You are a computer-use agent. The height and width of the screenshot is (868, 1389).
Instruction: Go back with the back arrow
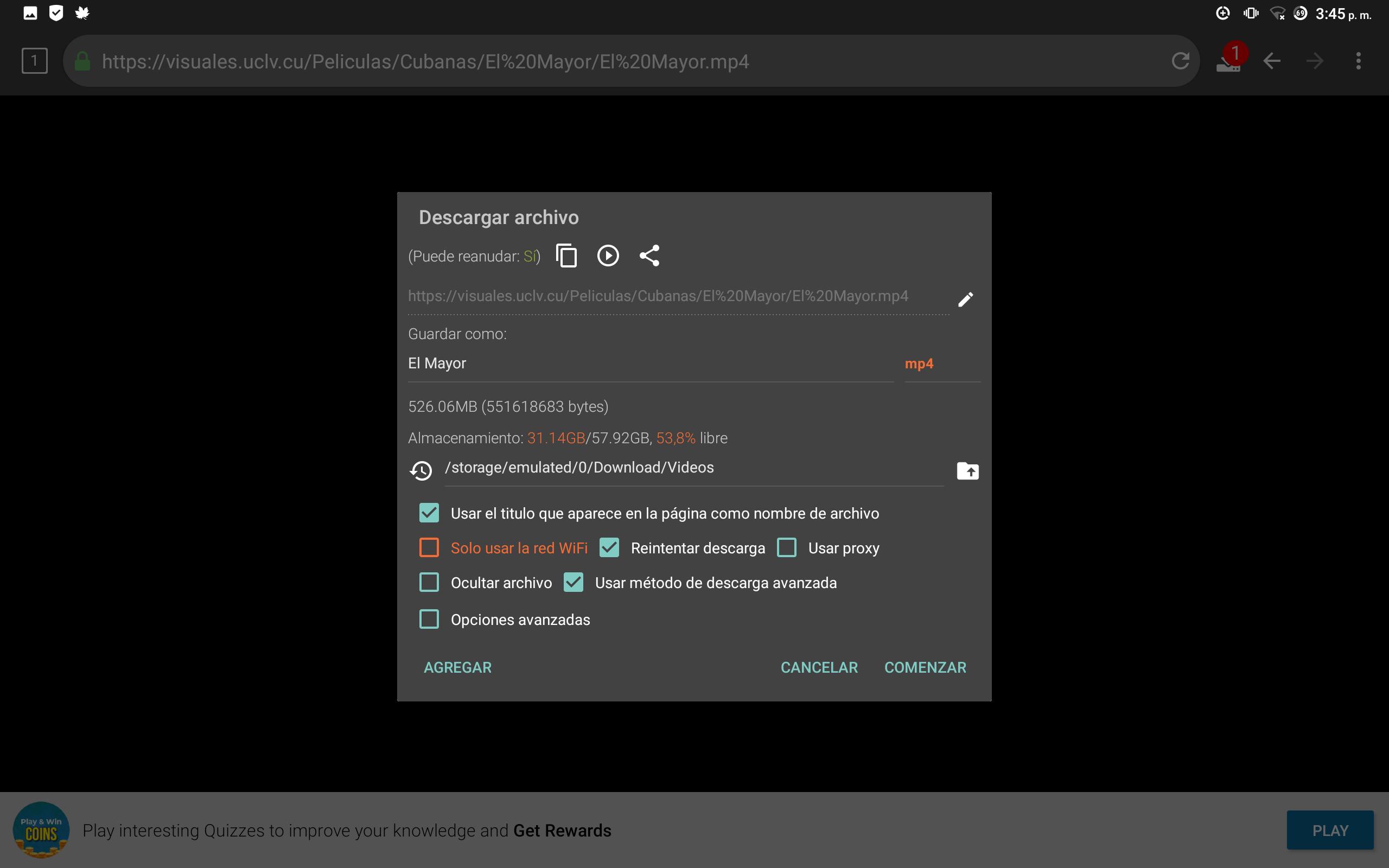(x=1271, y=60)
